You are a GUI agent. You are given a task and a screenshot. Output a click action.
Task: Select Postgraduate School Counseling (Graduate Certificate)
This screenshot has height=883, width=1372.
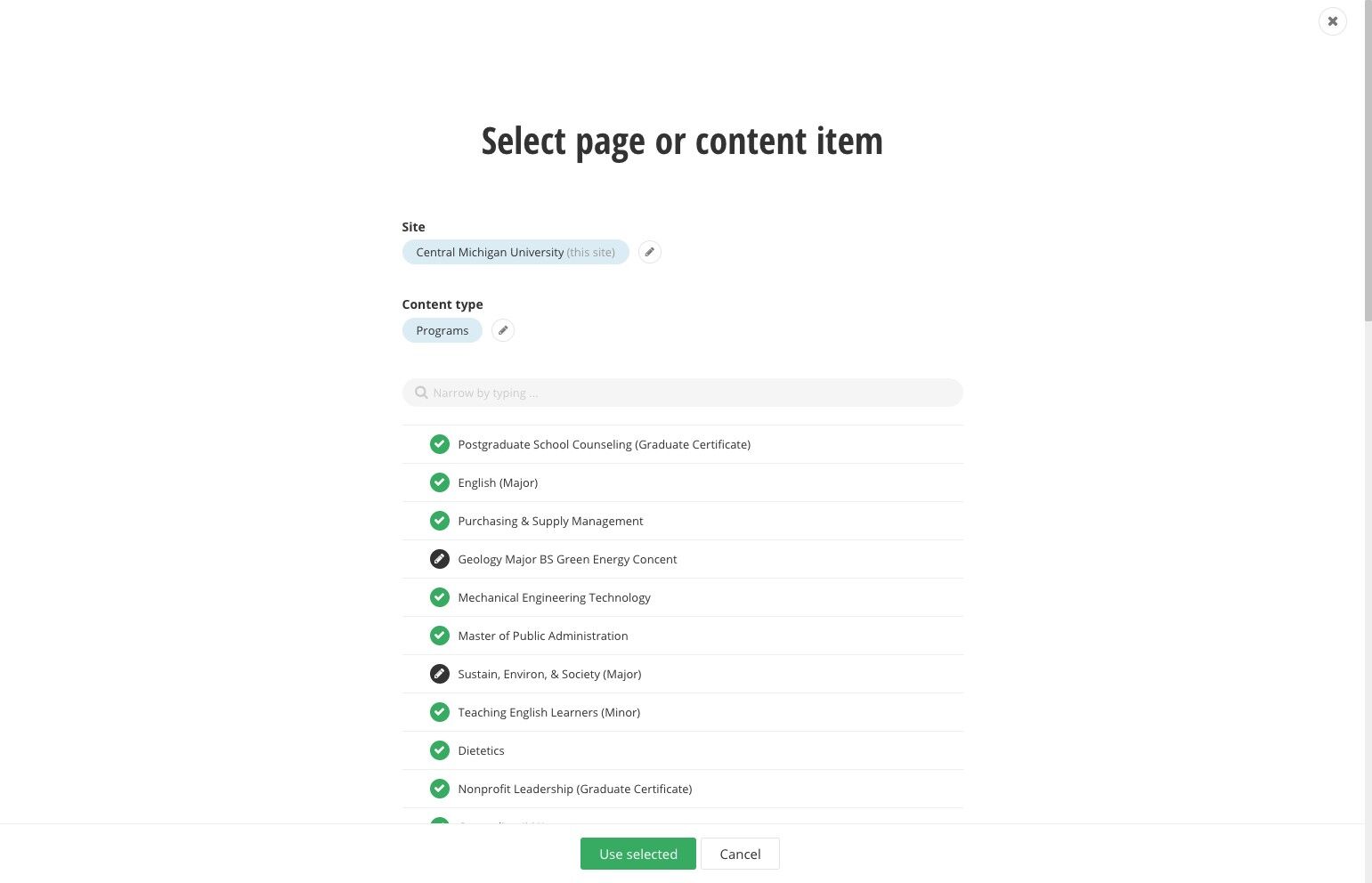coord(683,444)
